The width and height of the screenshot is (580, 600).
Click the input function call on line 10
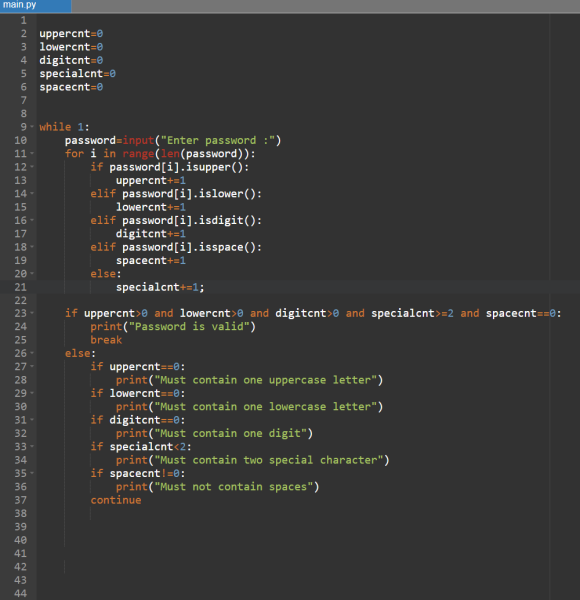click(x=138, y=140)
